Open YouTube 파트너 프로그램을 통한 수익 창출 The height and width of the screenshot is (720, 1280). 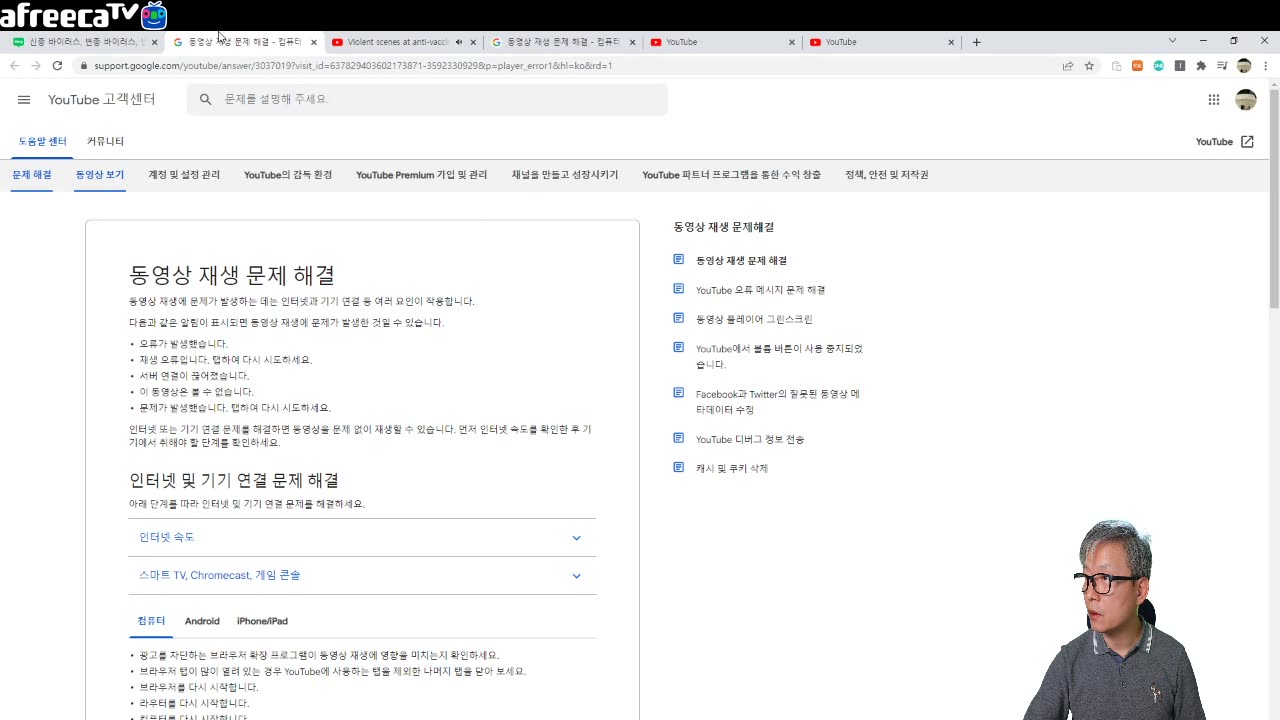(x=731, y=174)
